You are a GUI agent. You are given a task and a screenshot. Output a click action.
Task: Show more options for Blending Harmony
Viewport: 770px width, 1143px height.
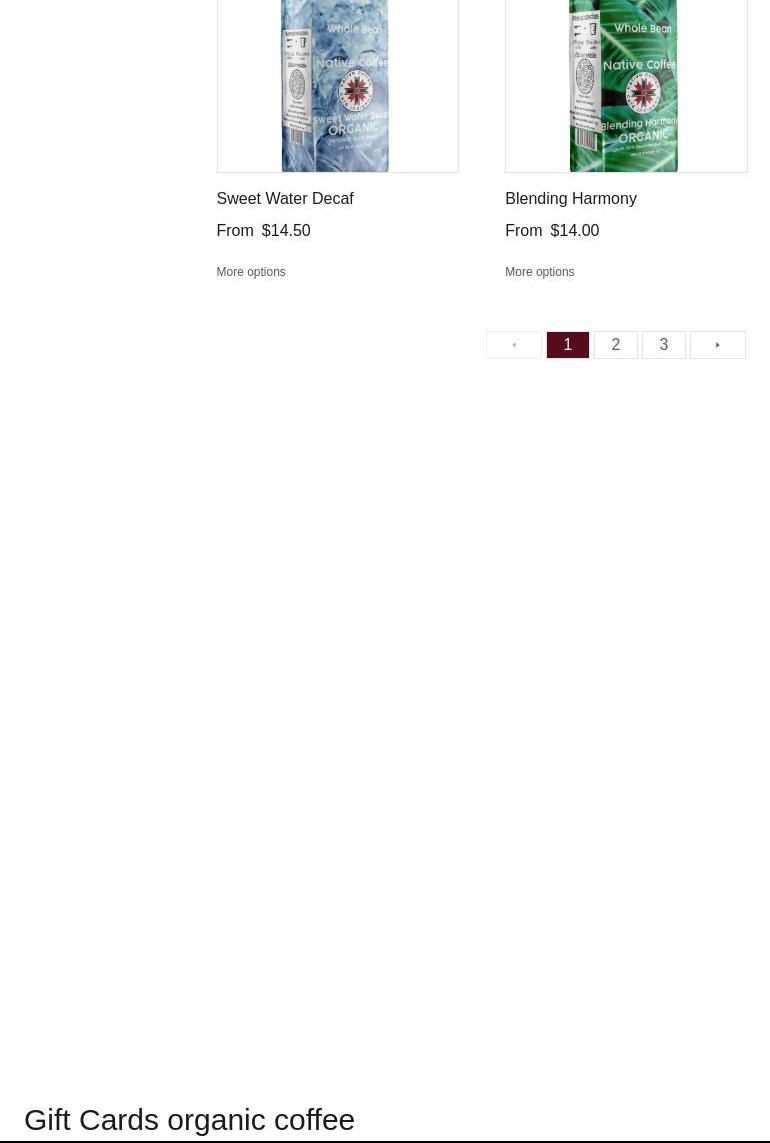click(x=540, y=272)
